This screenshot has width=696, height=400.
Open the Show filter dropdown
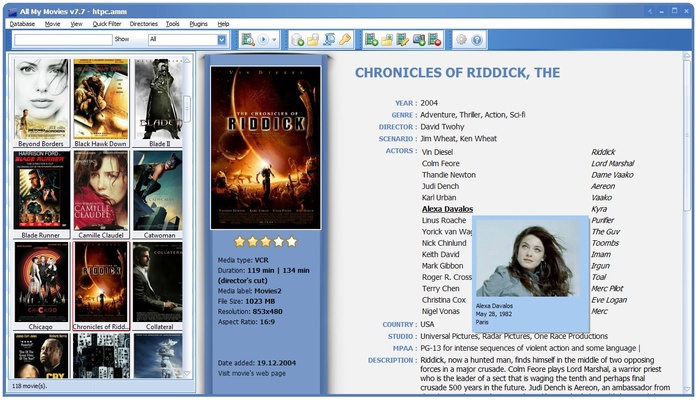pos(221,40)
